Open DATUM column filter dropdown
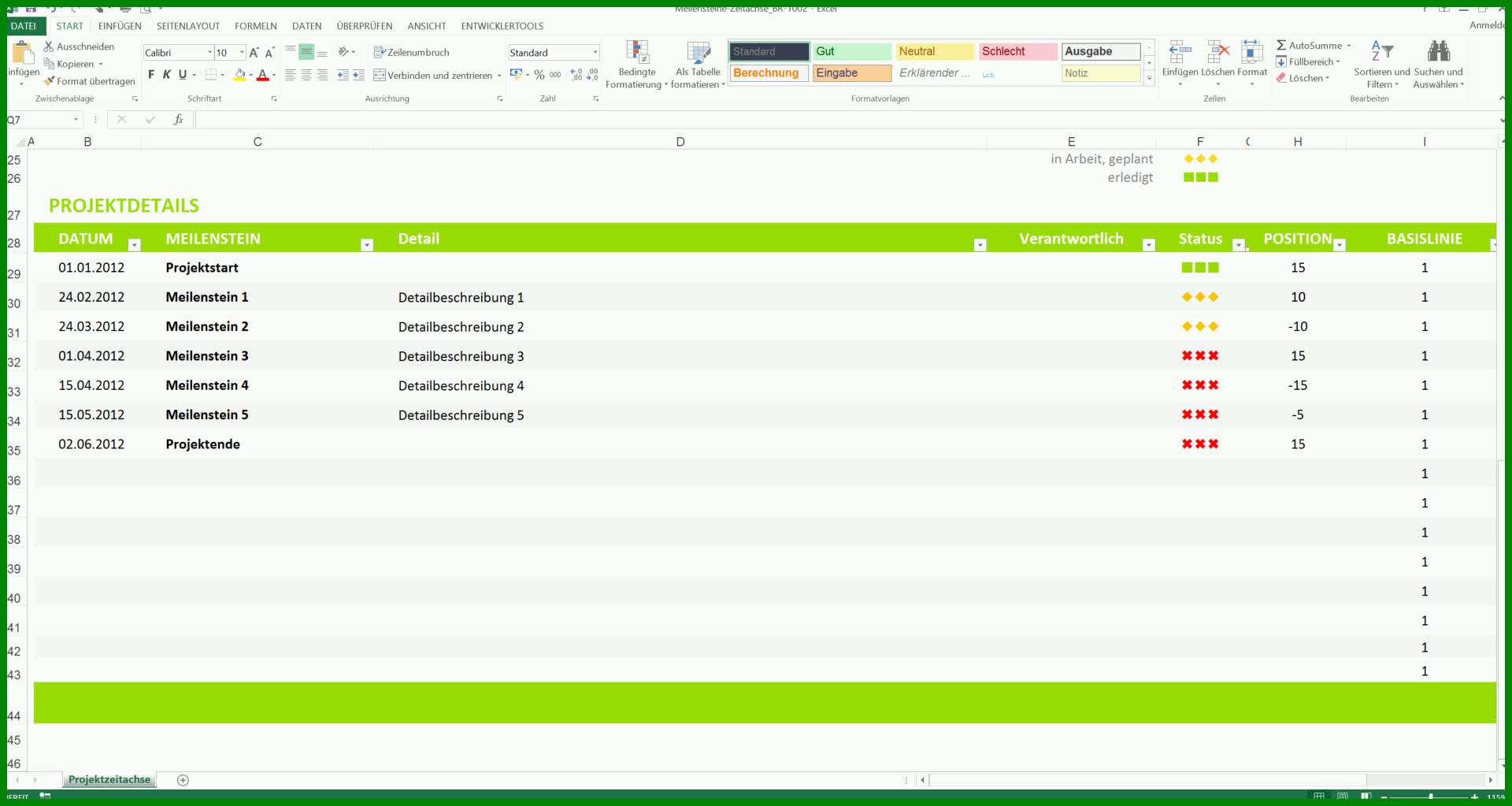The height and width of the screenshot is (806, 1512). [134, 245]
